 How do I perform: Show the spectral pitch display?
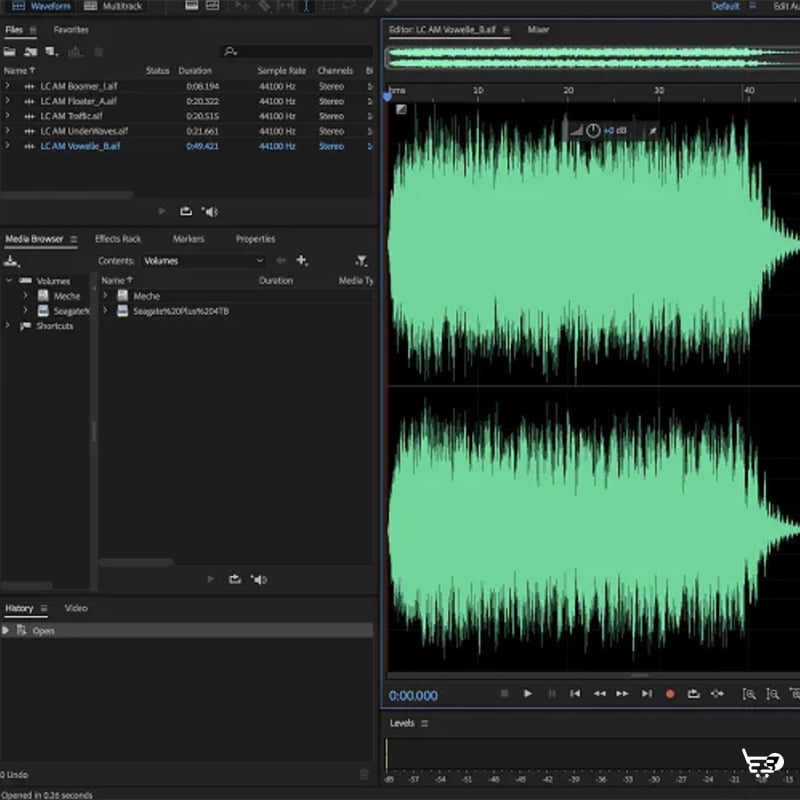pyautogui.click(x=213, y=6)
